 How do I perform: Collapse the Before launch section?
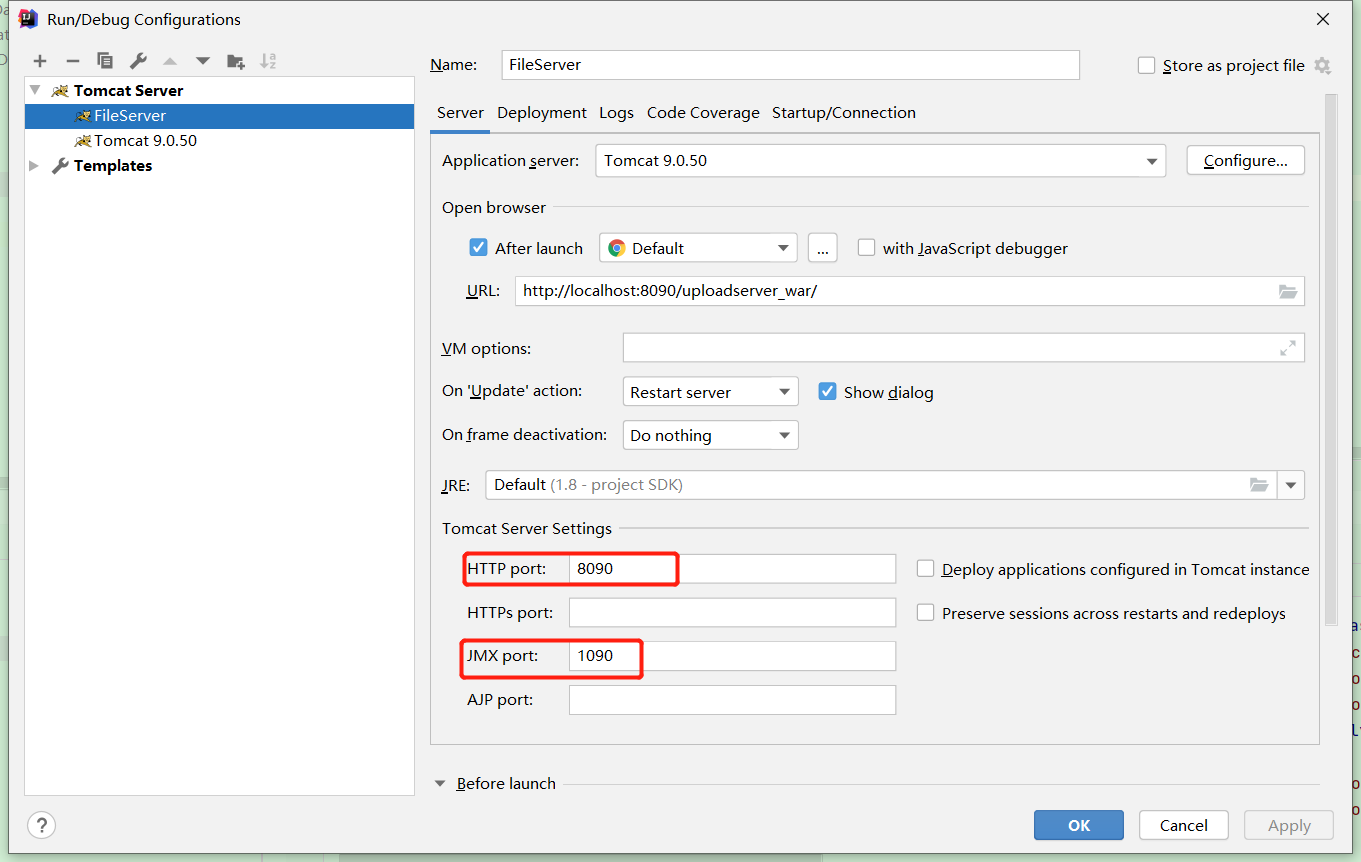[440, 784]
